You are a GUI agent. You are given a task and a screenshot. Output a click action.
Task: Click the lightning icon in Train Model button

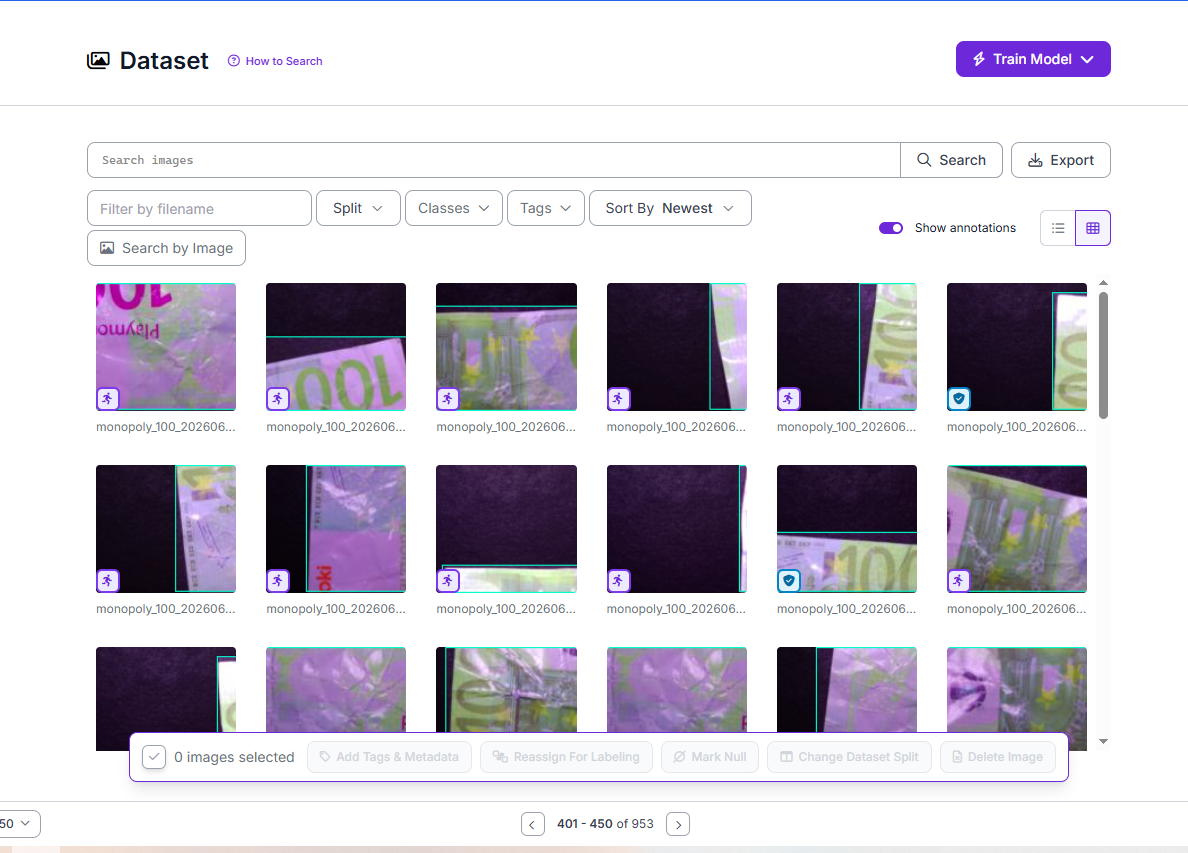pyautogui.click(x=979, y=59)
